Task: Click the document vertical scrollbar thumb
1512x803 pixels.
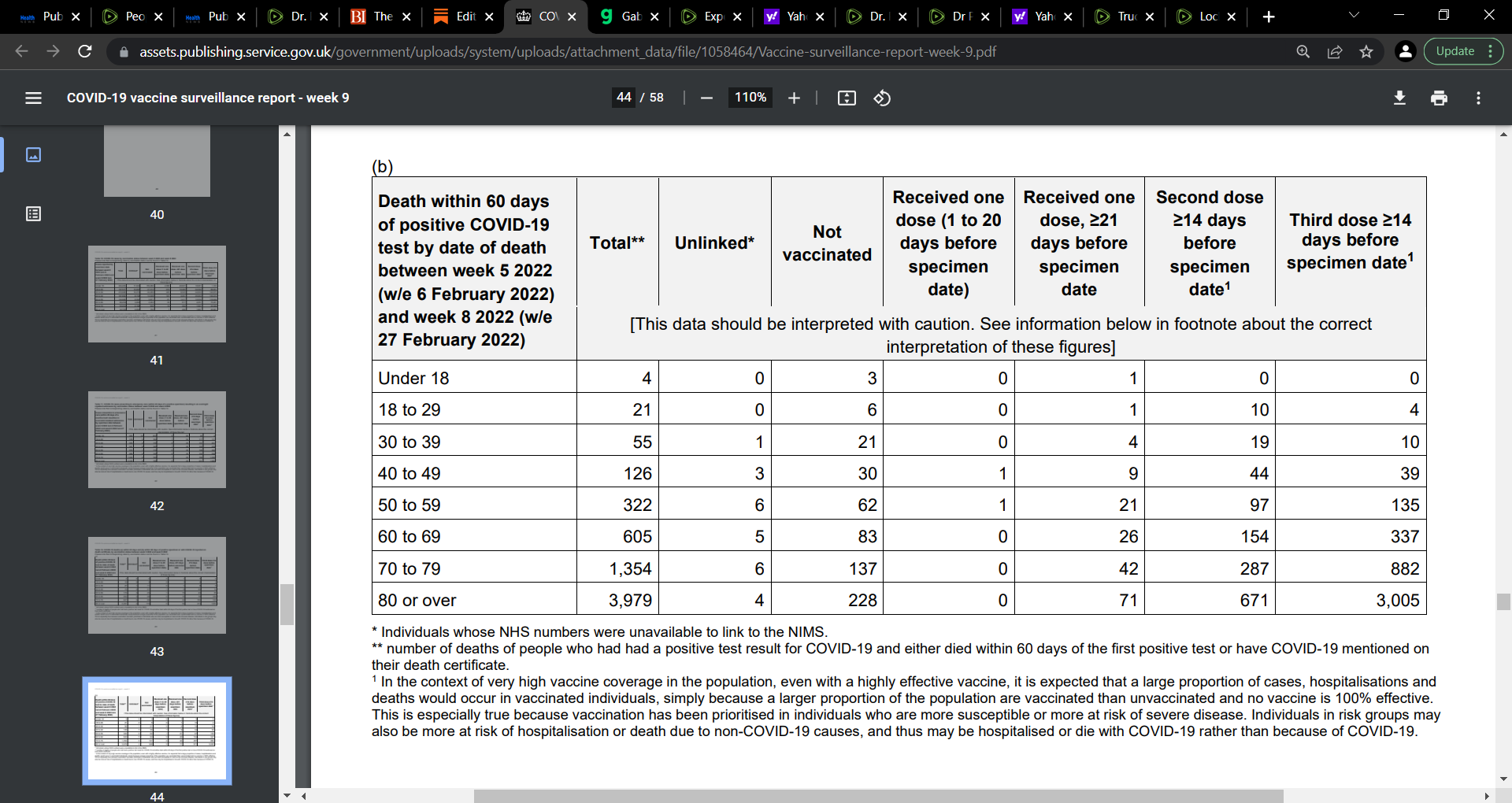Action: pos(1503,601)
